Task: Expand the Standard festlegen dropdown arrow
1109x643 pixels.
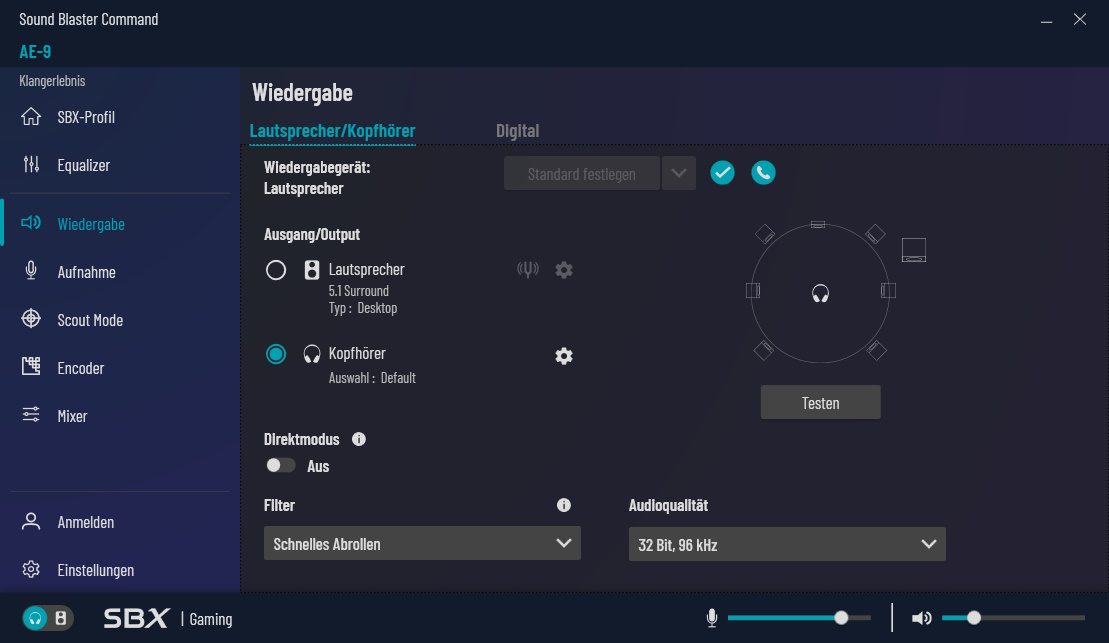Action: [679, 173]
